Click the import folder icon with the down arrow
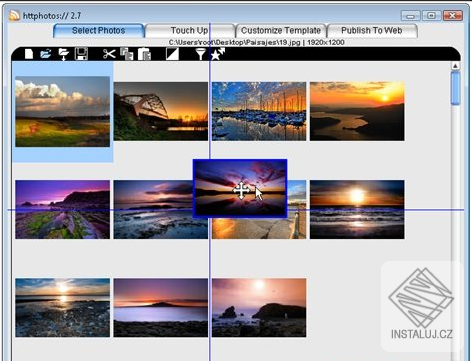 coord(63,54)
